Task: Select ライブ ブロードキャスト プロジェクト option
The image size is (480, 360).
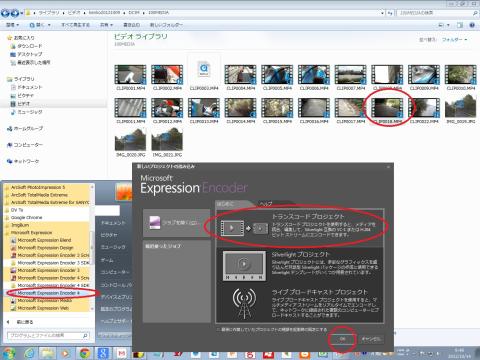Action: pyautogui.click(x=299, y=303)
